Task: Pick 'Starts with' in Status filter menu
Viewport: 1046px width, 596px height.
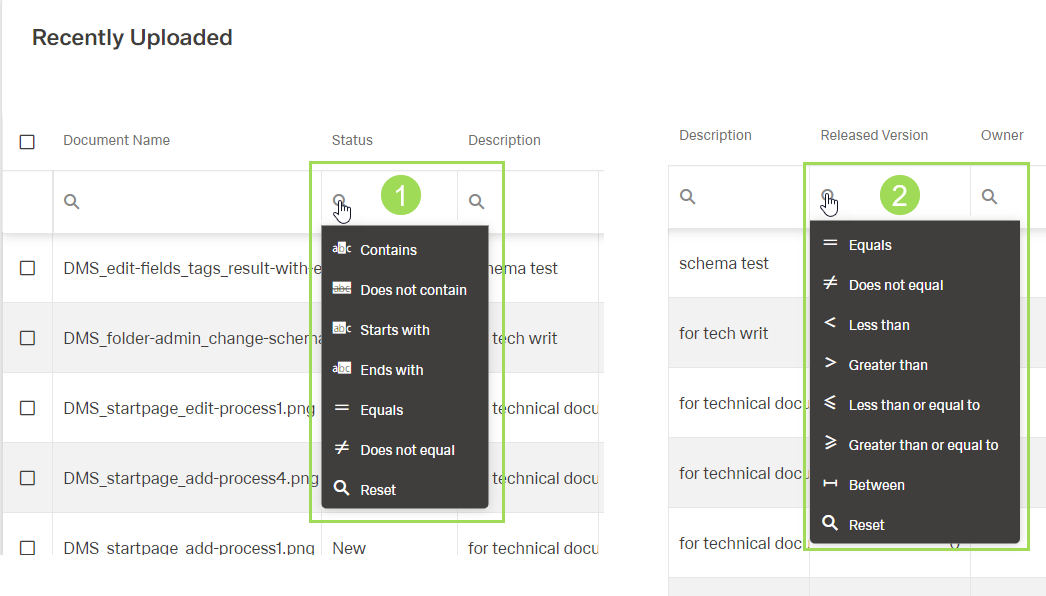Action: tap(394, 330)
